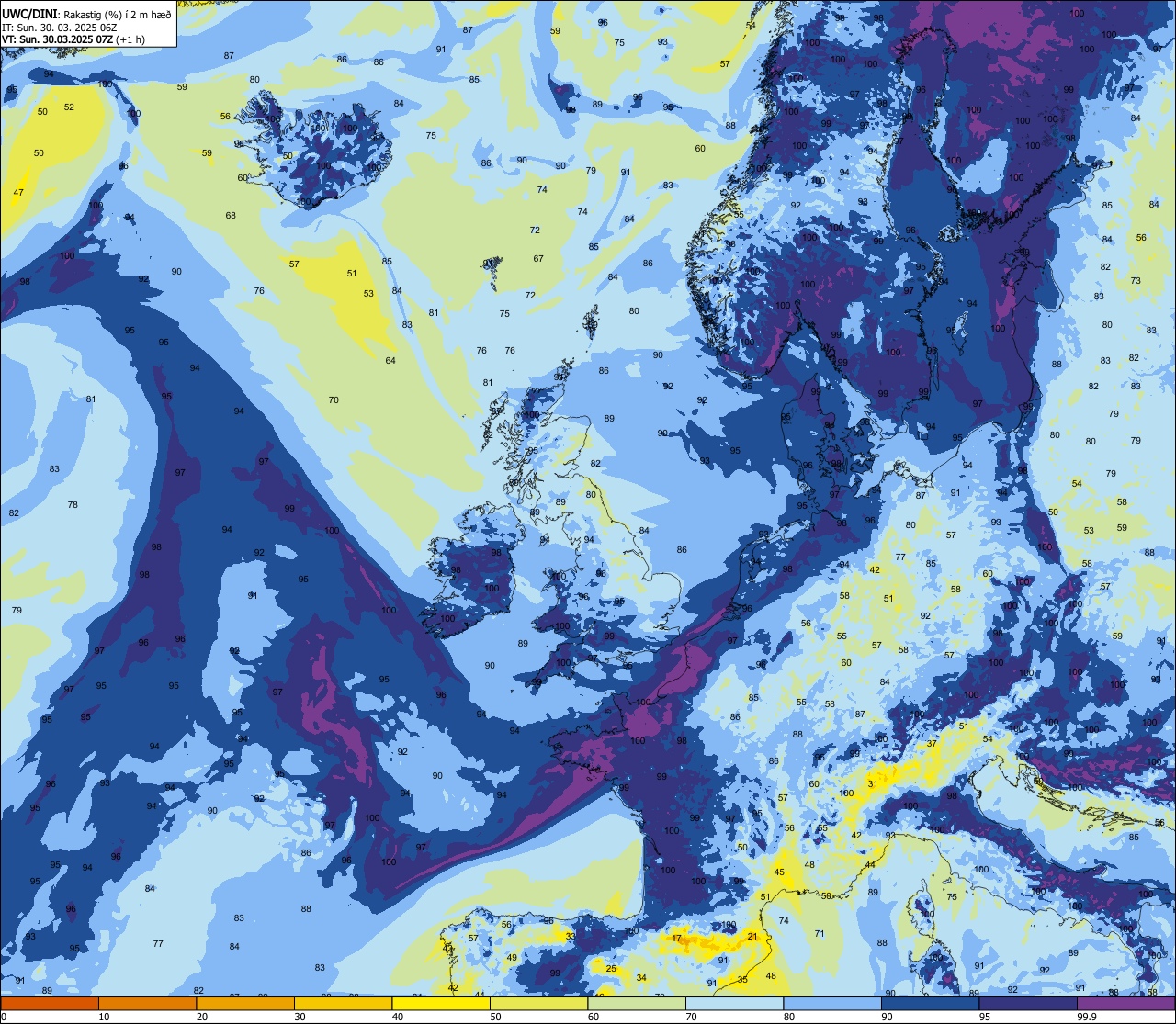Click the legend scale label 20
1176x1024 pixels.
202,1017
